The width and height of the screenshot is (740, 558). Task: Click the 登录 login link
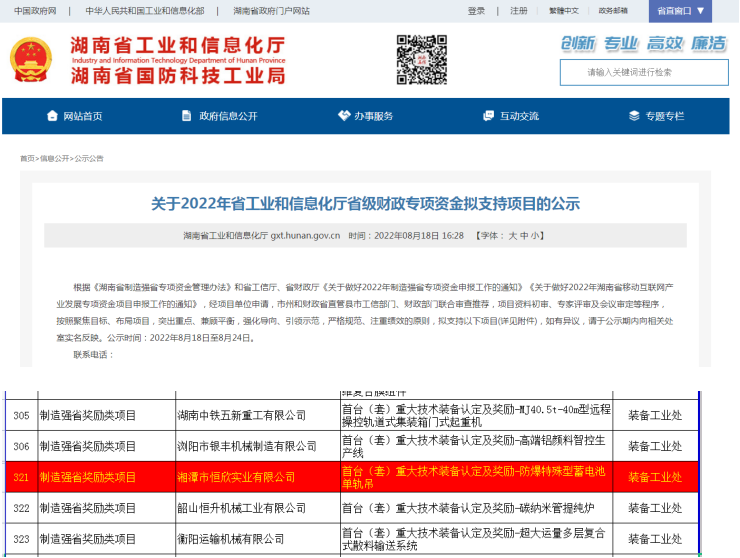click(476, 11)
